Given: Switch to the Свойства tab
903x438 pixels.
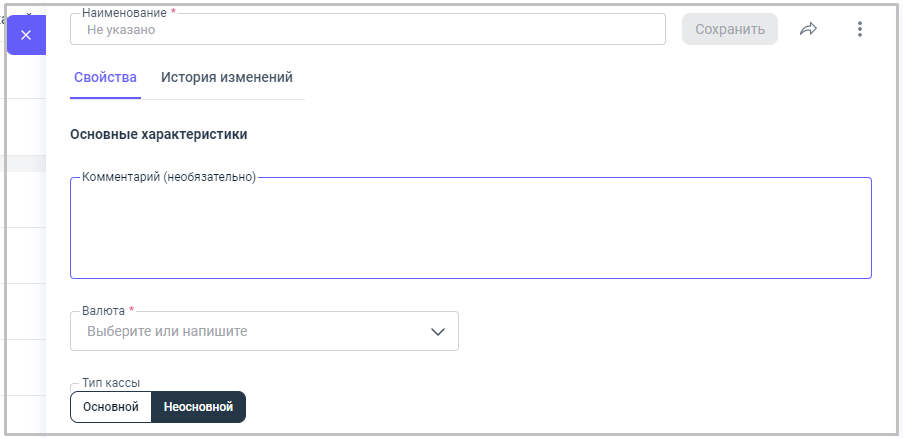Looking at the screenshot, I should [105, 78].
